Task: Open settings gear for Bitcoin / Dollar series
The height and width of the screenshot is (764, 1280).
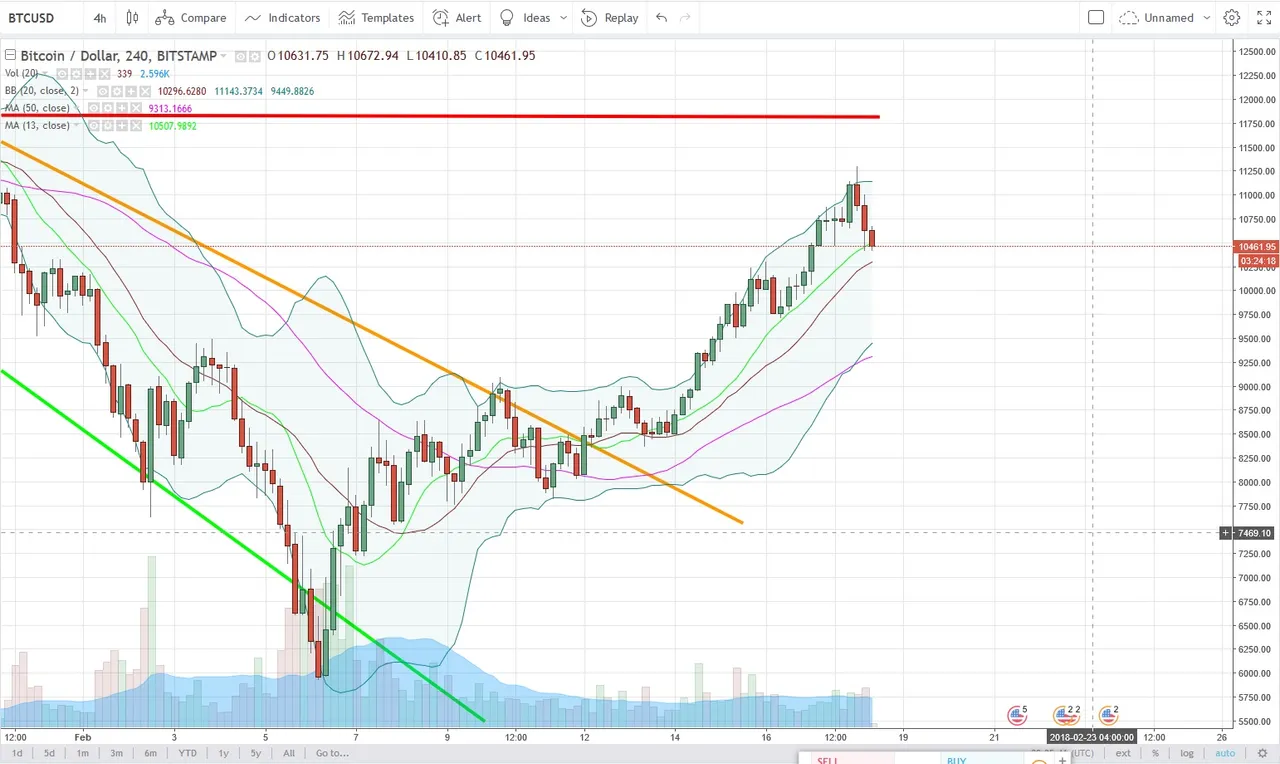Action: pos(255,56)
